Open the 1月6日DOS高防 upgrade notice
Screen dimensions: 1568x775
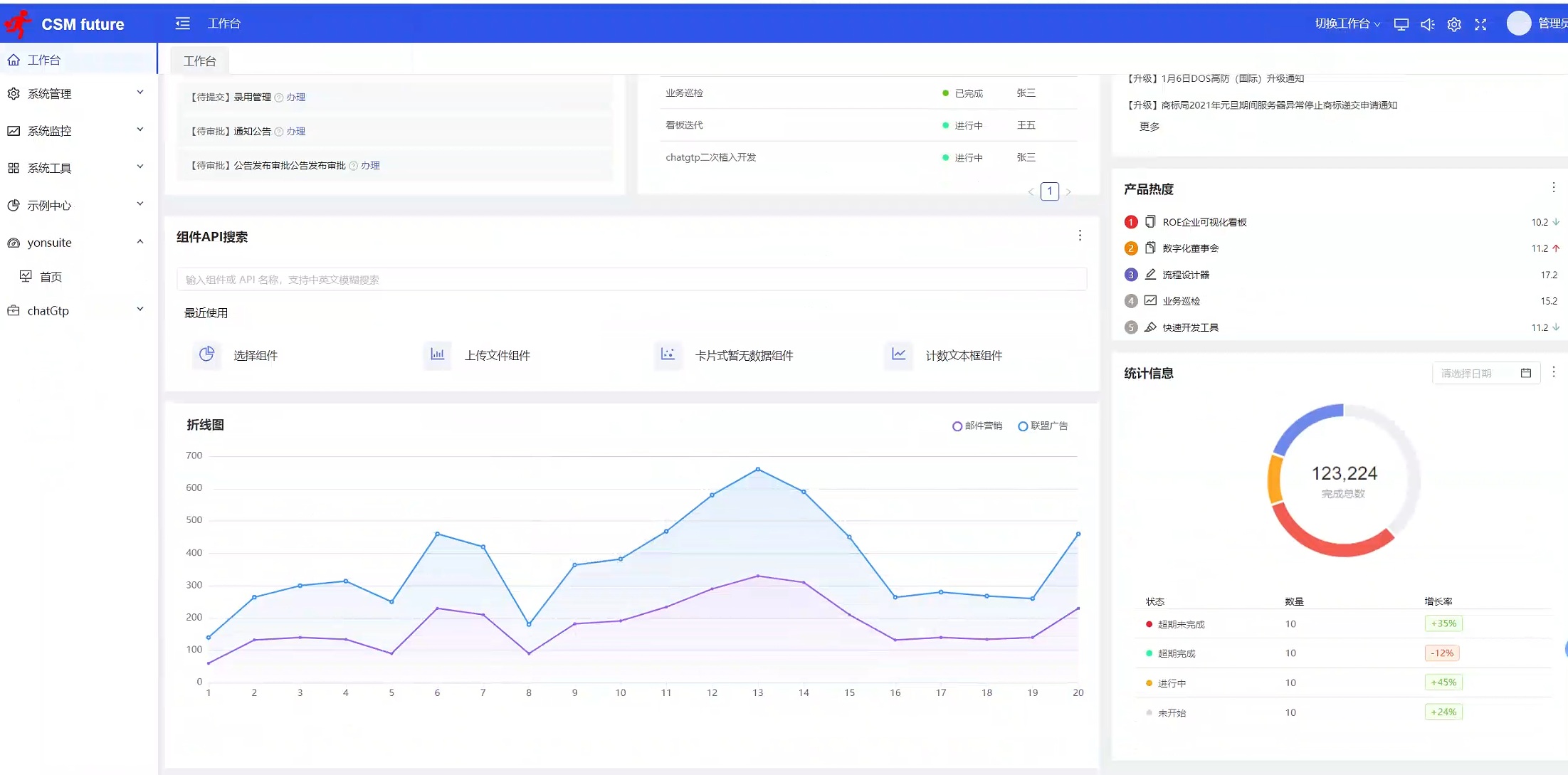1215,78
